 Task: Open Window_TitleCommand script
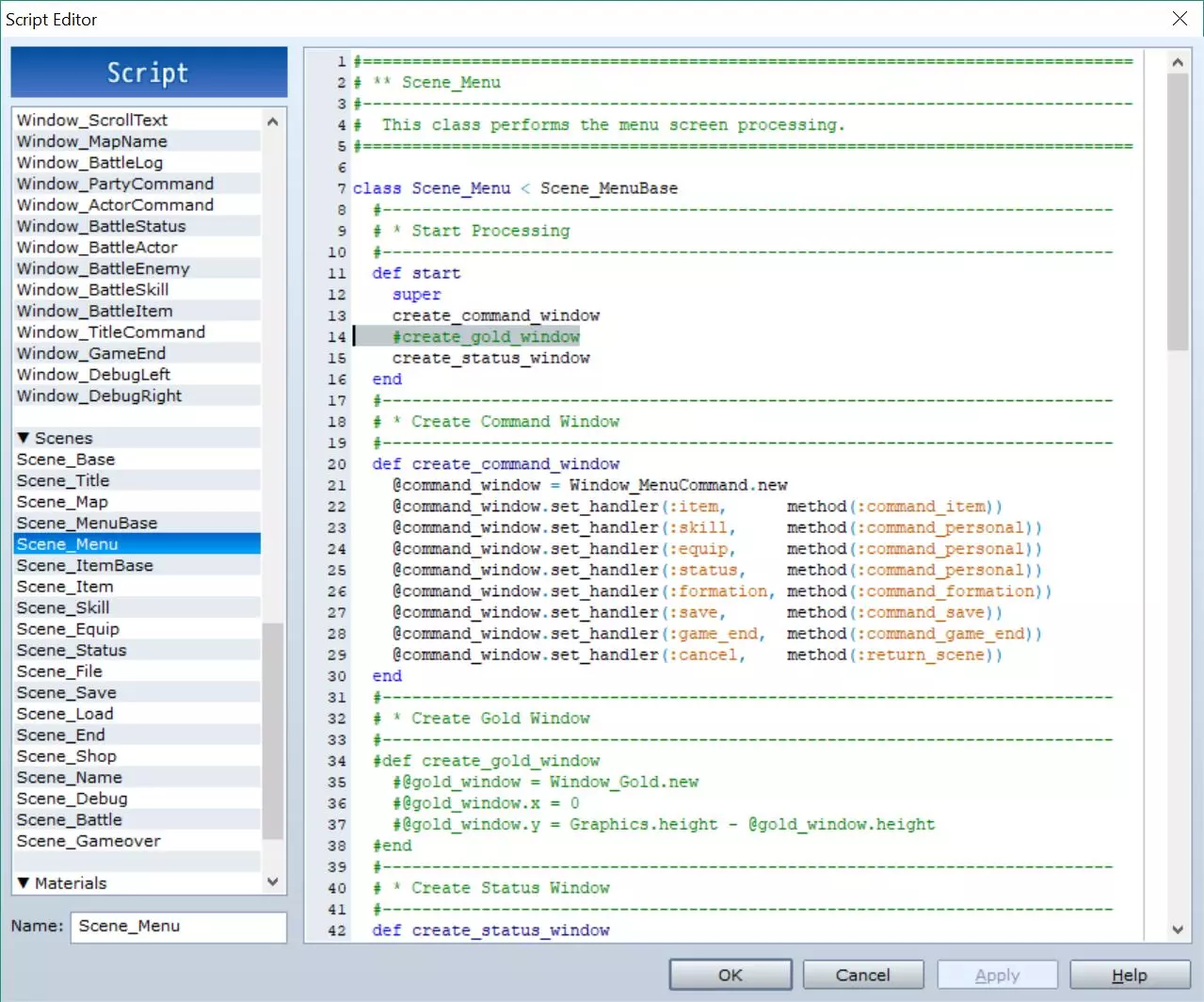click(x=110, y=332)
